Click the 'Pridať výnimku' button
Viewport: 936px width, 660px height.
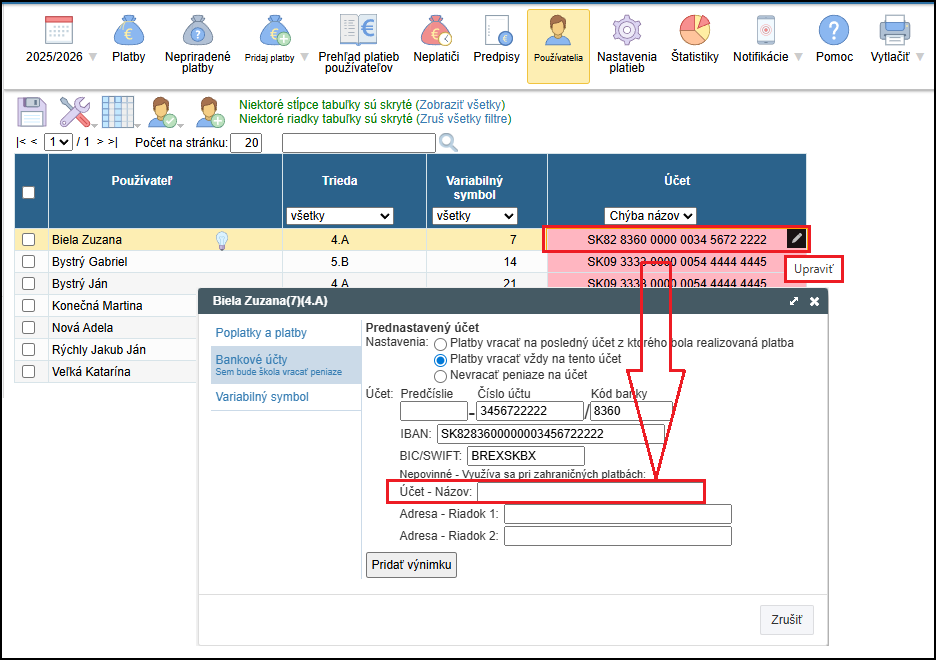point(412,565)
